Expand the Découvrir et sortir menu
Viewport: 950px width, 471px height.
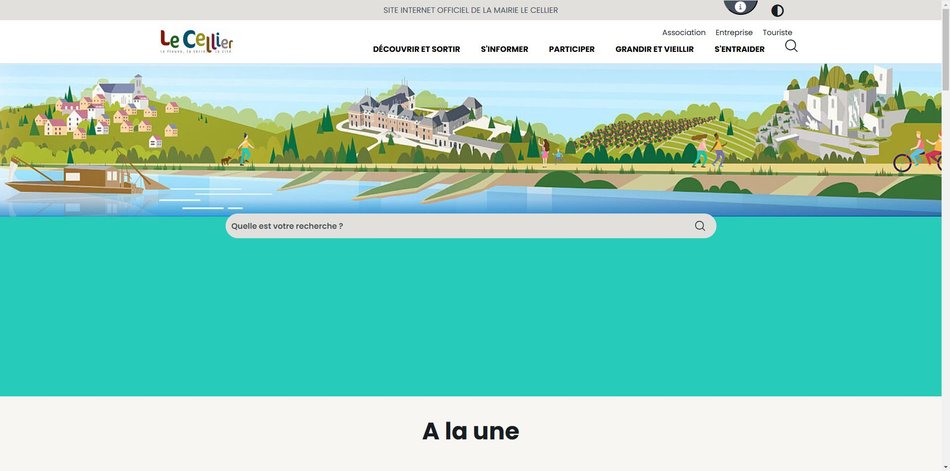coord(416,49)
